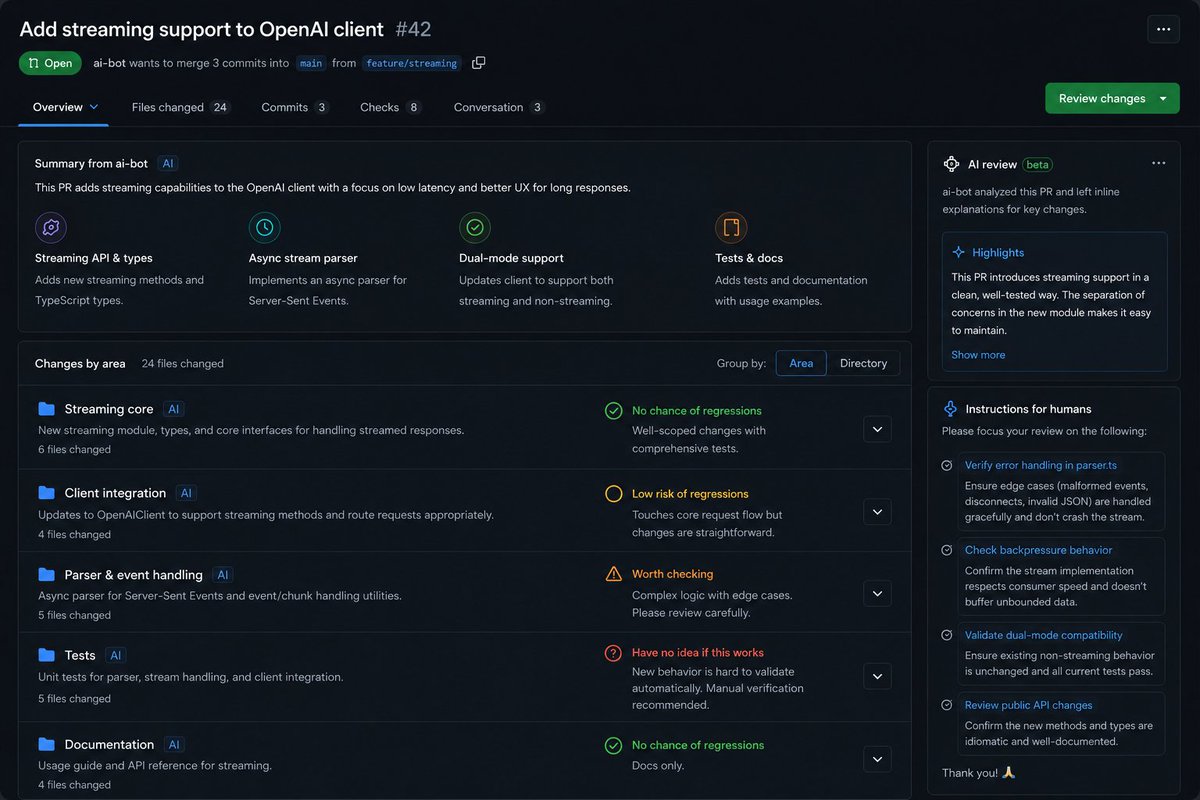Click the Streaming API & types icon
This screenshot has width=1200, height=800.
click(51, 228)
